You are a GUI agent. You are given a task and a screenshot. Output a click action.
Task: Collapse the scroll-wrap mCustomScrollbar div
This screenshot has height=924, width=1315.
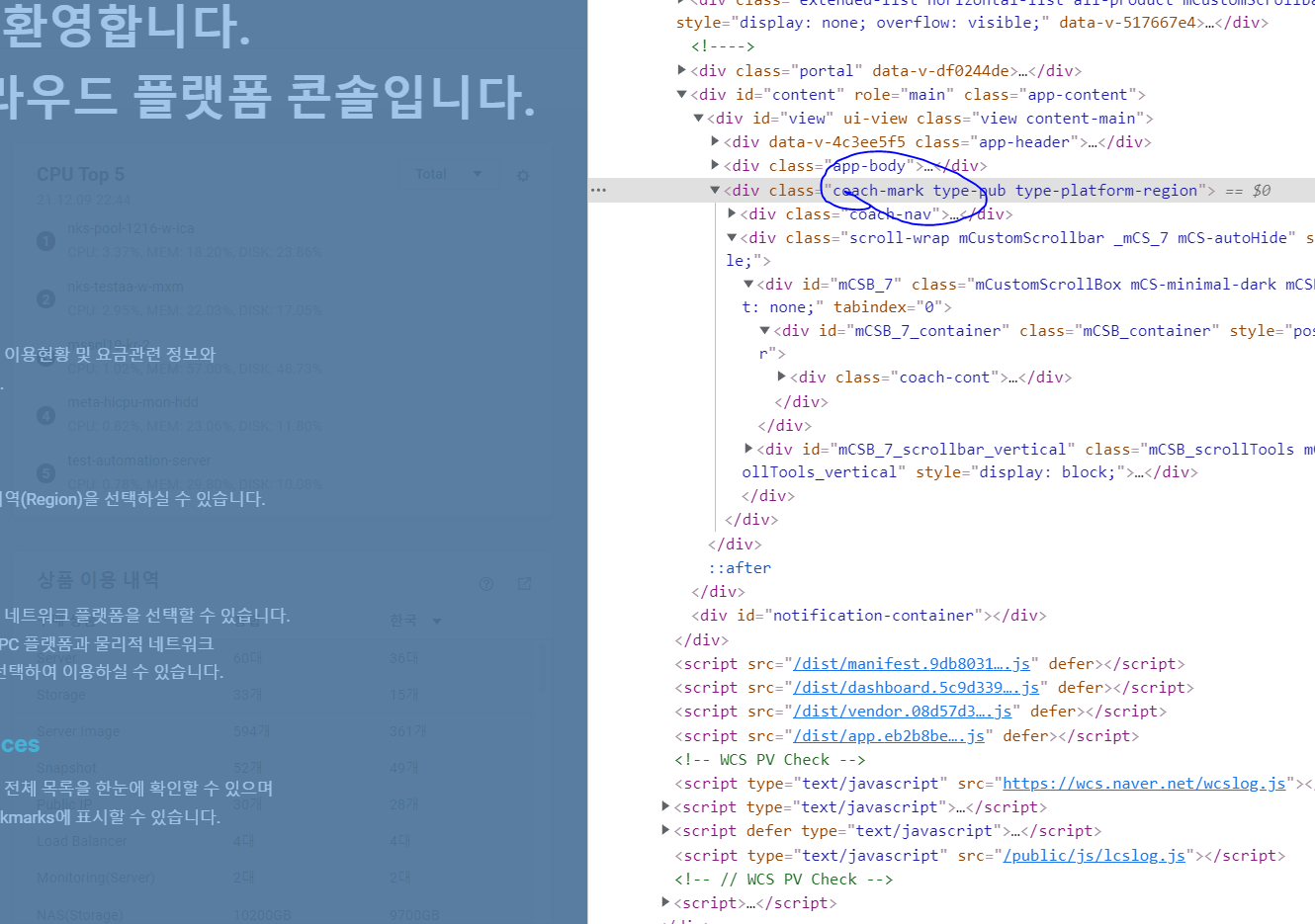(x=732, y=237)
